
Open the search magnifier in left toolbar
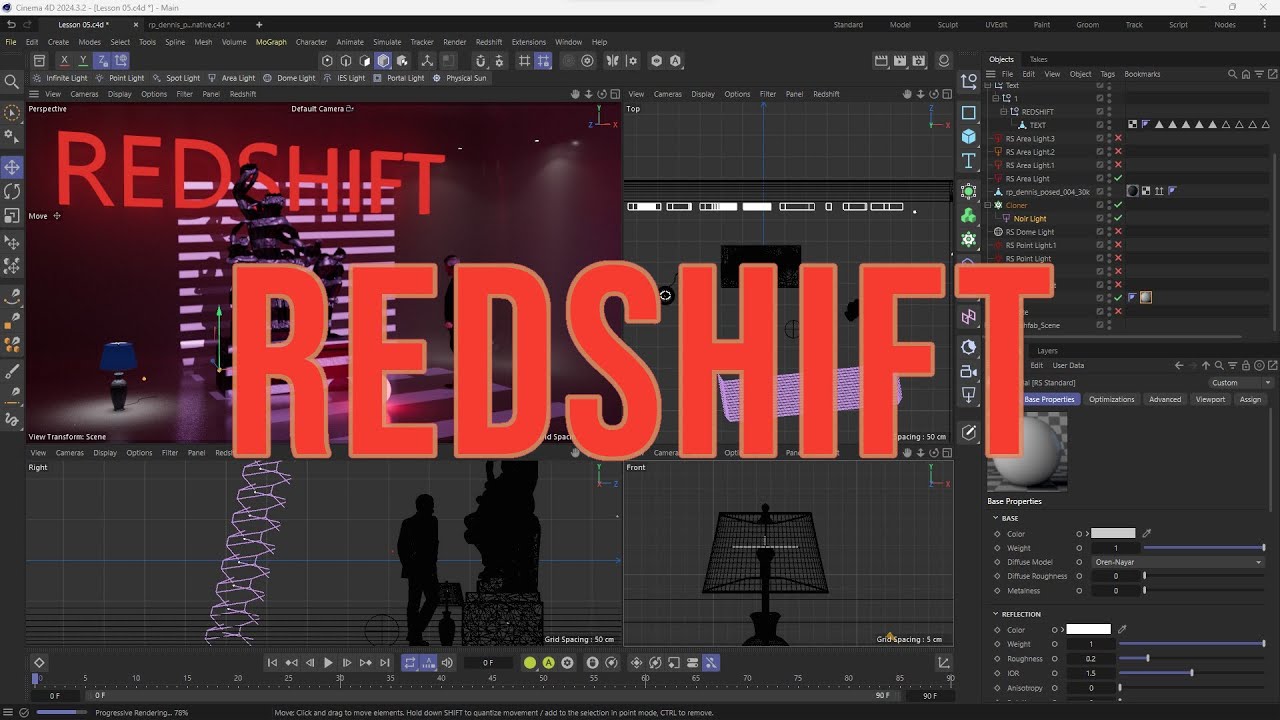point(12,82)
